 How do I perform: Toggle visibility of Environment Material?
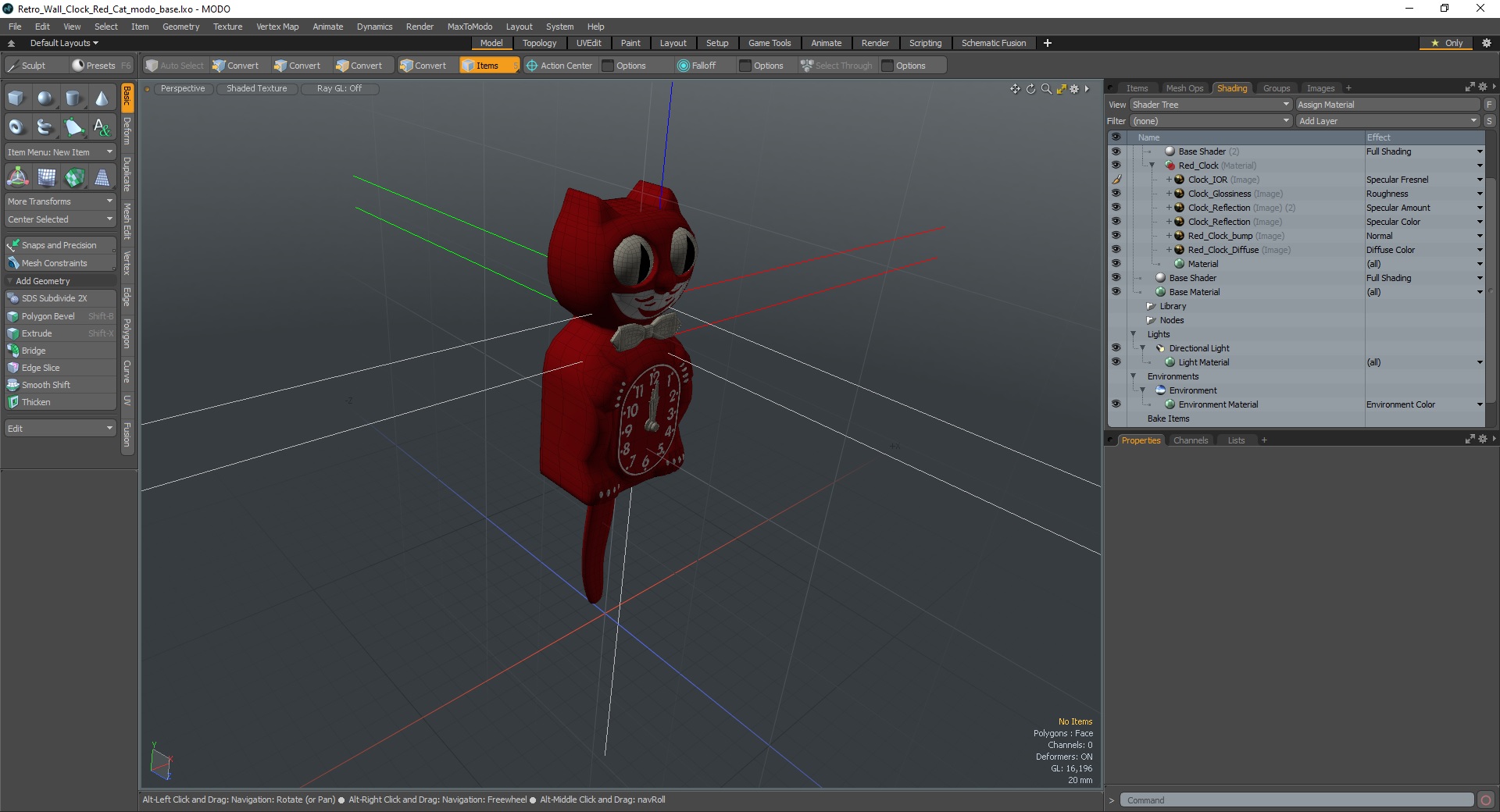pos(1116,404)
